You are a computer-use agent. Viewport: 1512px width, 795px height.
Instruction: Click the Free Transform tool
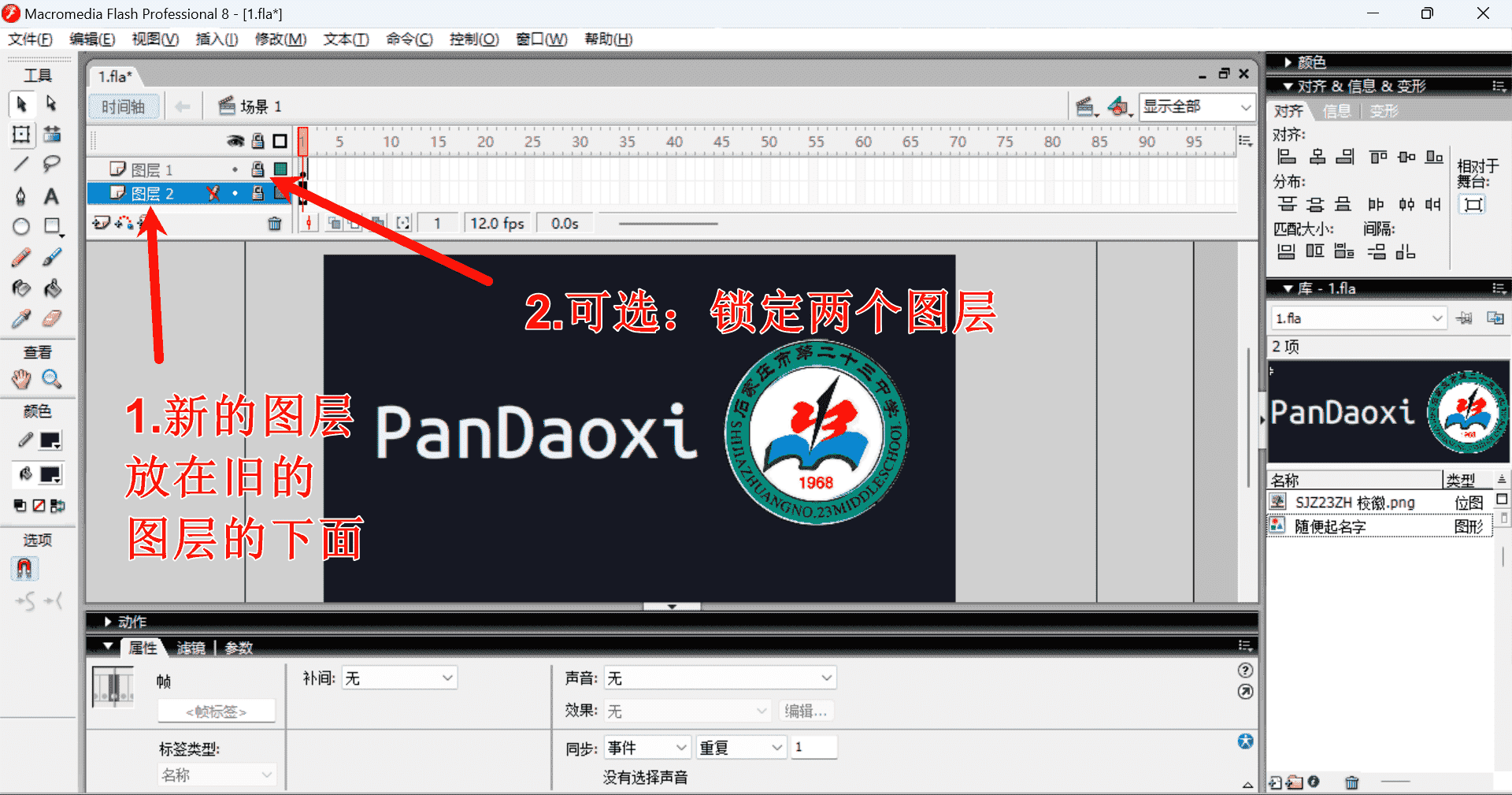21,134
